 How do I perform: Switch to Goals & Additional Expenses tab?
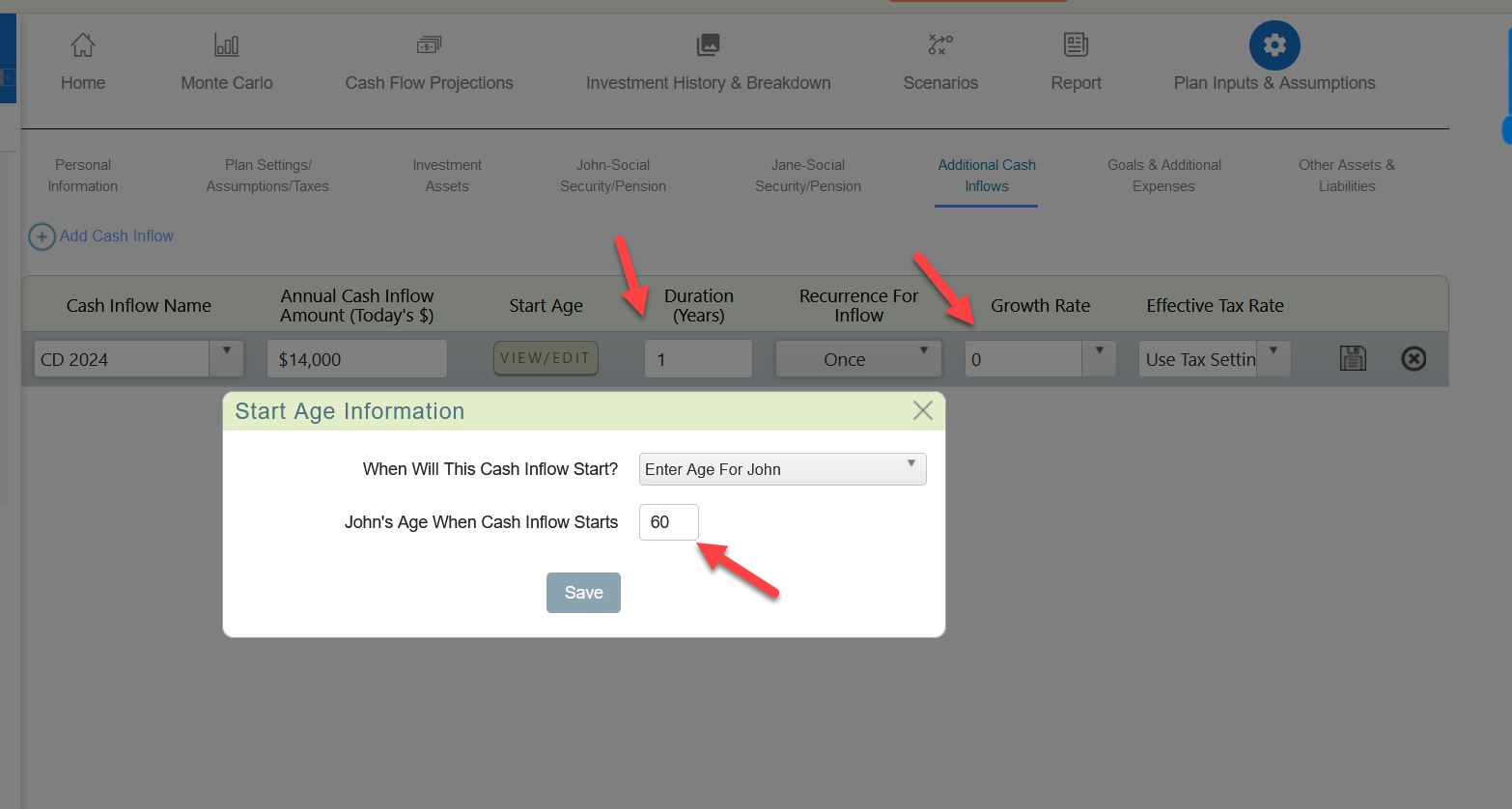click(x=1163, y=176)
